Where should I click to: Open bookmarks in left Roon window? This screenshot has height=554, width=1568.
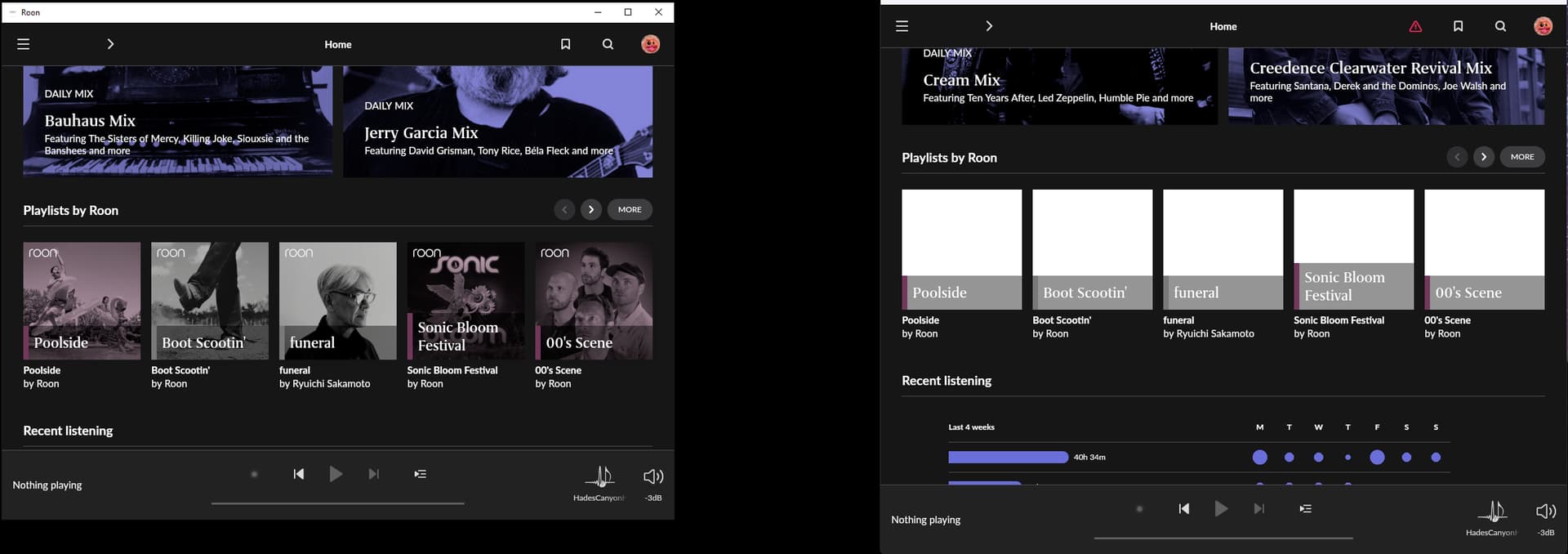pyautogui.click(x=565, y=44)
